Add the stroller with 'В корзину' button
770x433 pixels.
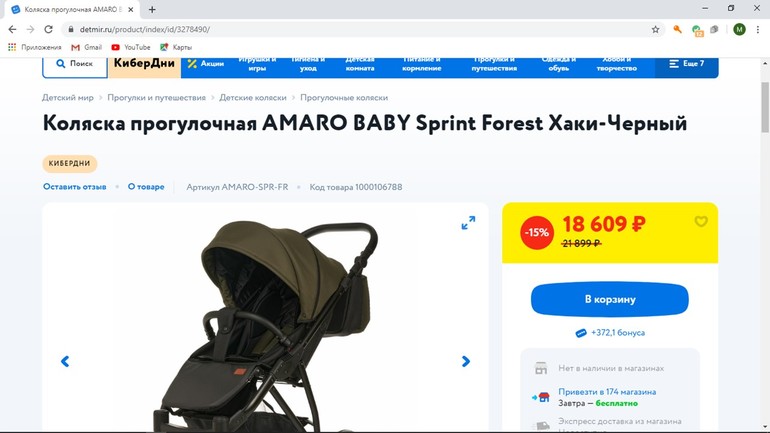coord(609,299)
